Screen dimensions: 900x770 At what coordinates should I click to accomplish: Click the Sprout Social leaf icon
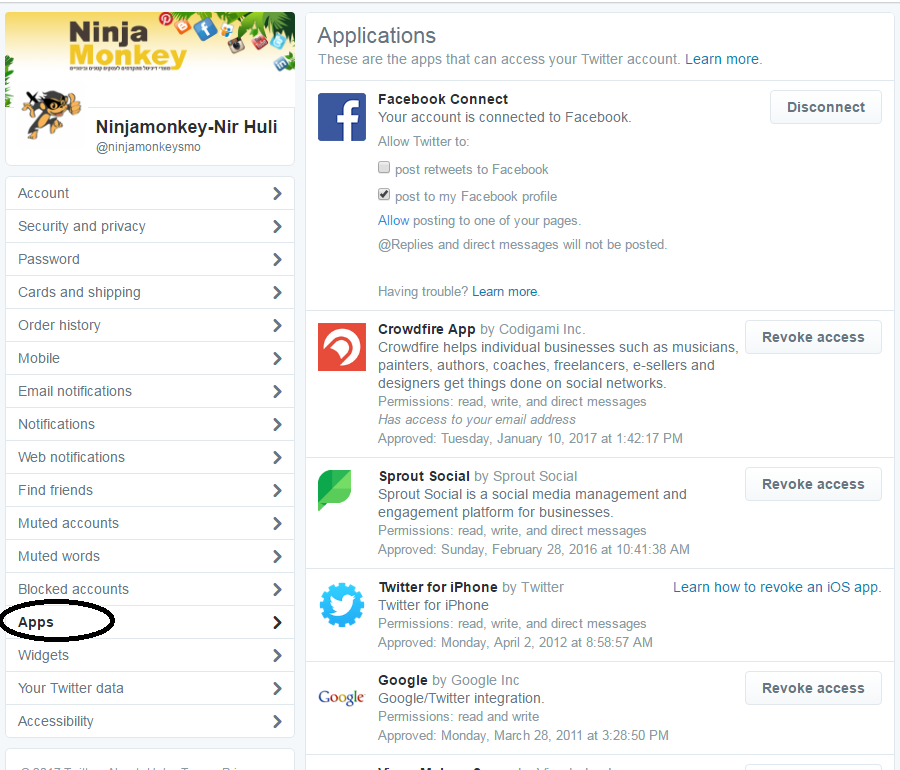click(x=335, y=491)
